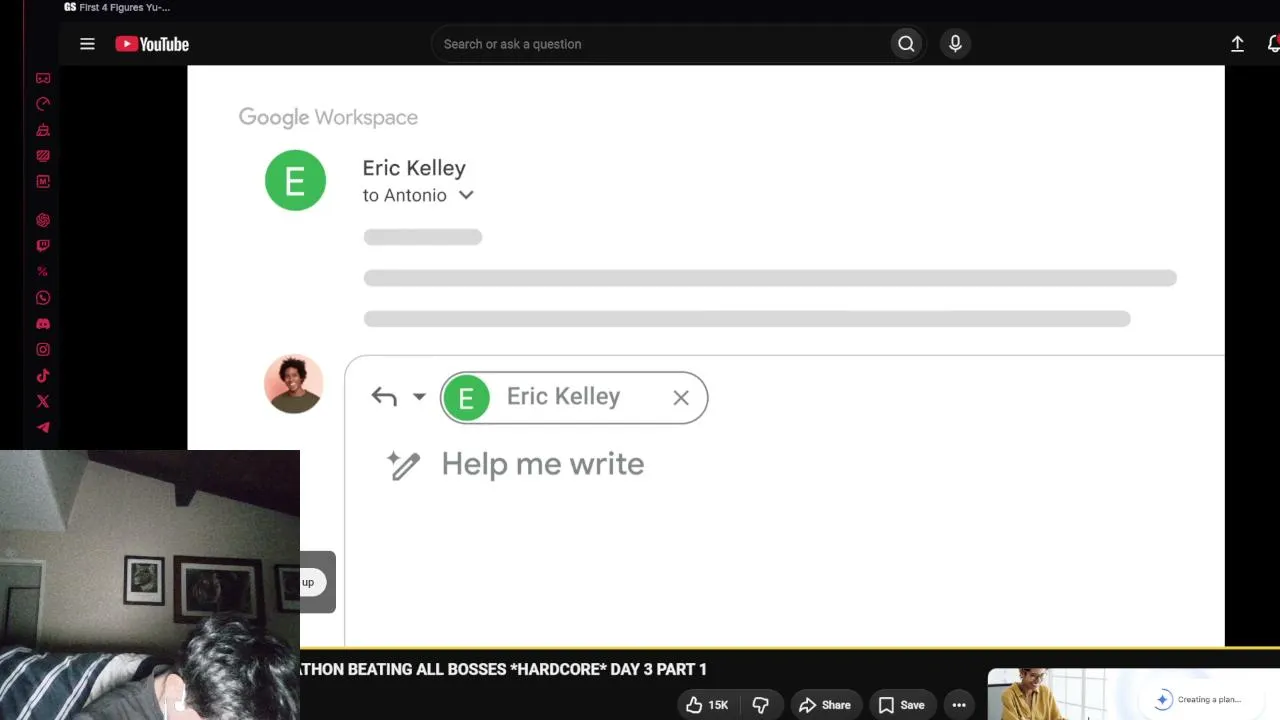Share the video
1280x720 pixels.
825,705
